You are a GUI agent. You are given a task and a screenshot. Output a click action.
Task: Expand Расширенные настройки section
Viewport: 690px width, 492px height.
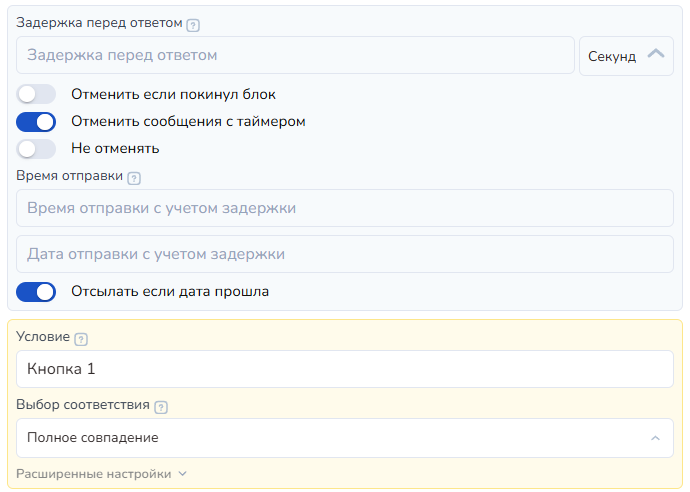click(94, 474)
